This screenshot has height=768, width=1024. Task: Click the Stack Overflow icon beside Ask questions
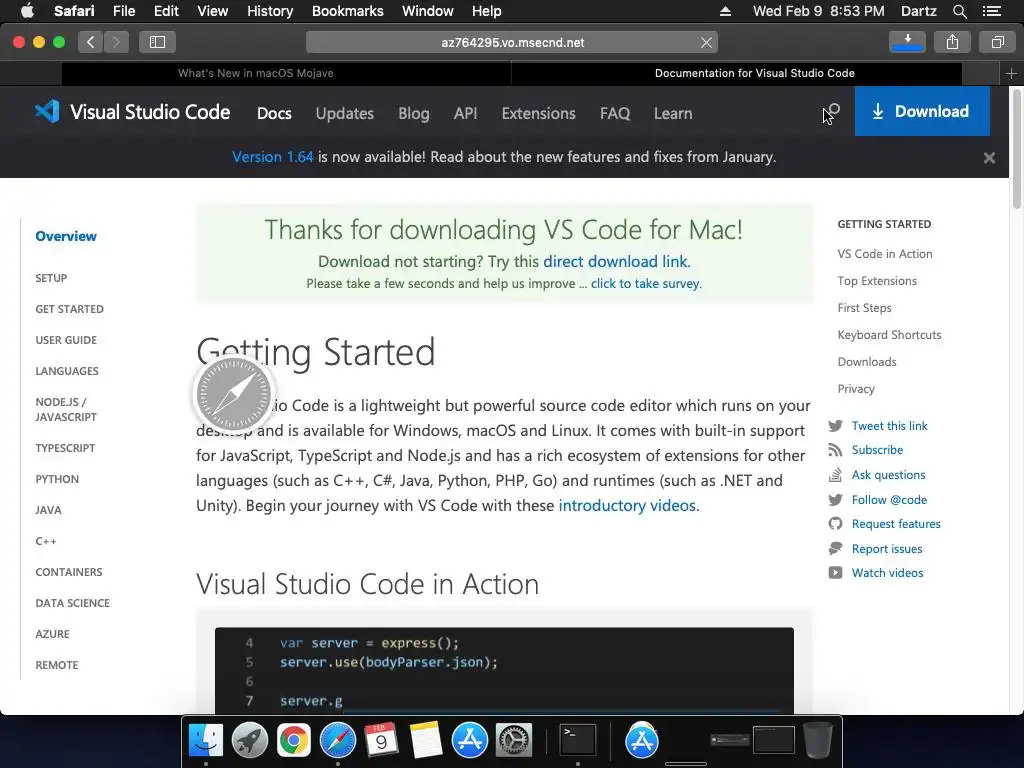pyautogui.click(x=835, y=475)
